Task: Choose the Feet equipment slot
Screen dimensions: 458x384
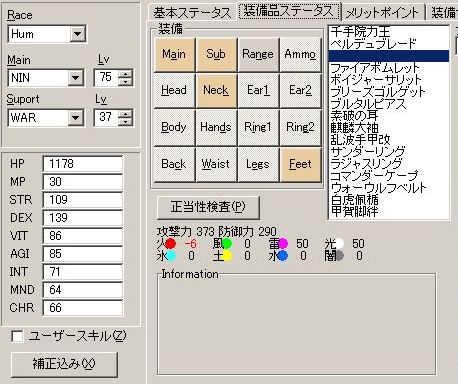Action: coord(300,164)
